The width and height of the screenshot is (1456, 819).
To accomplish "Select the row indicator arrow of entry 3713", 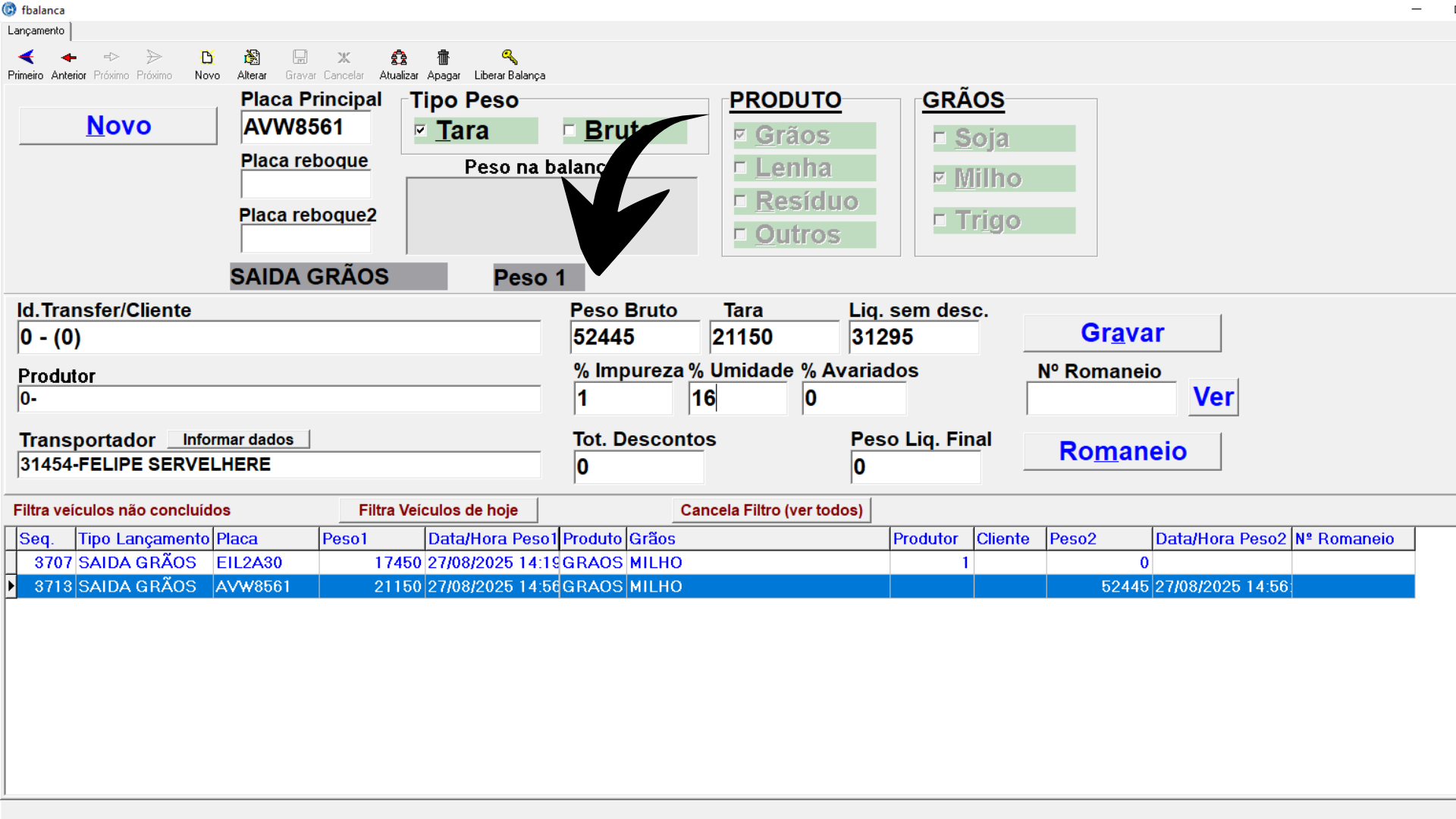I will point(11,586).
